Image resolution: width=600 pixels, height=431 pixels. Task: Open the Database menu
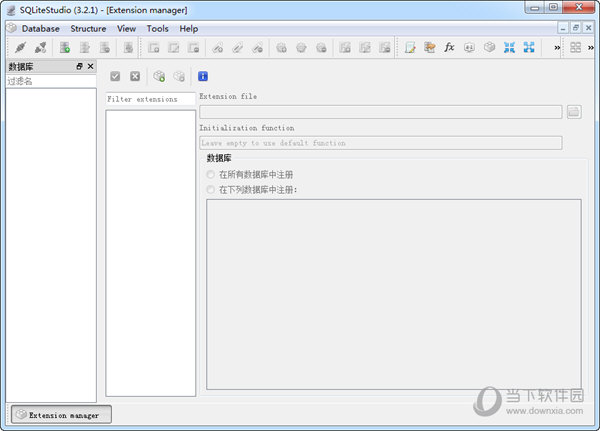coord(41,29)
